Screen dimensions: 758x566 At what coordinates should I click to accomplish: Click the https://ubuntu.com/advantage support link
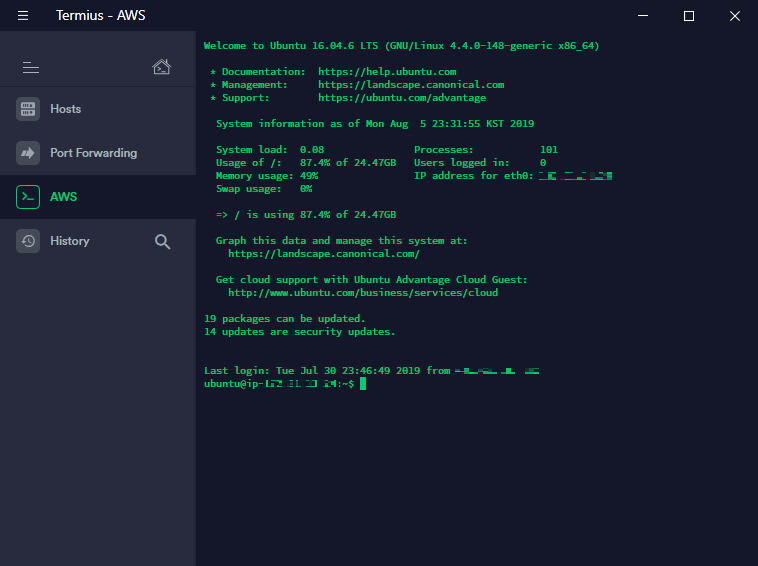pyautogui.click(x=402, y=98)
